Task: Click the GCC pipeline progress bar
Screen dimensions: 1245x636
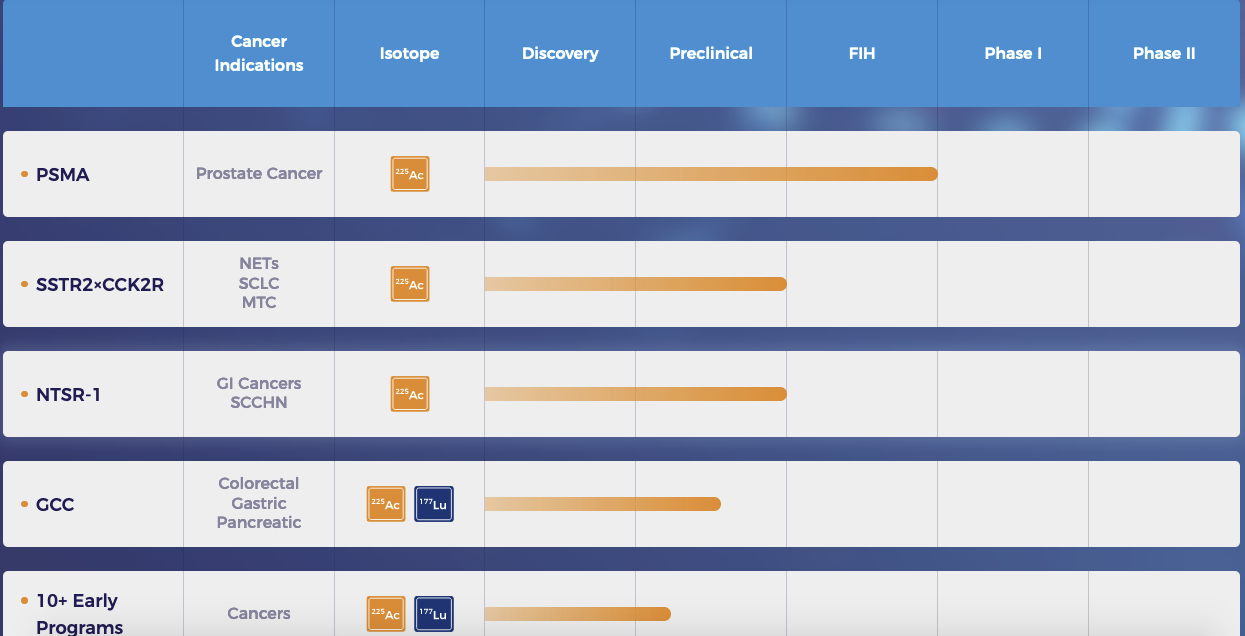Action: click(x=602, y=504)
